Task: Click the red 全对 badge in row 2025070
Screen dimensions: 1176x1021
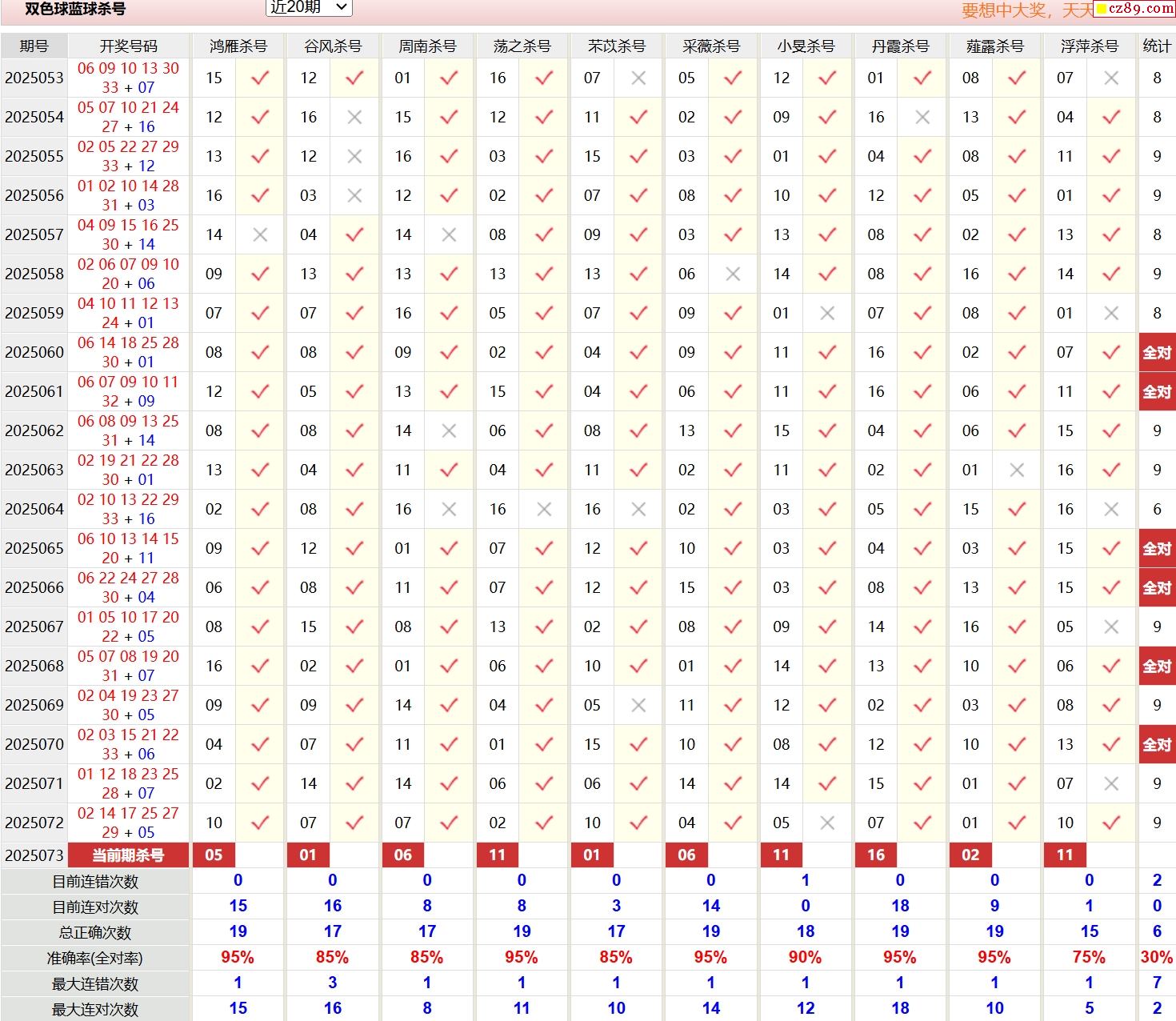Action: 1157,744
